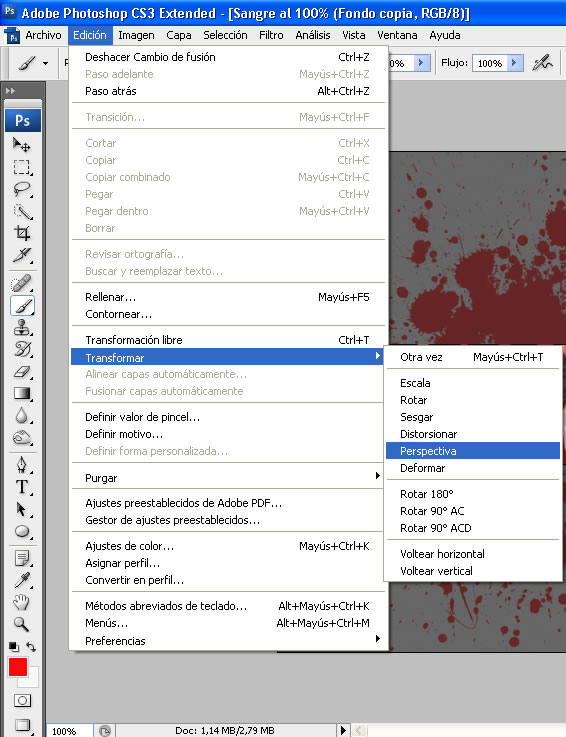Select the Eraser tool
This screenshot has height=737, width=566.
point(22,372)
